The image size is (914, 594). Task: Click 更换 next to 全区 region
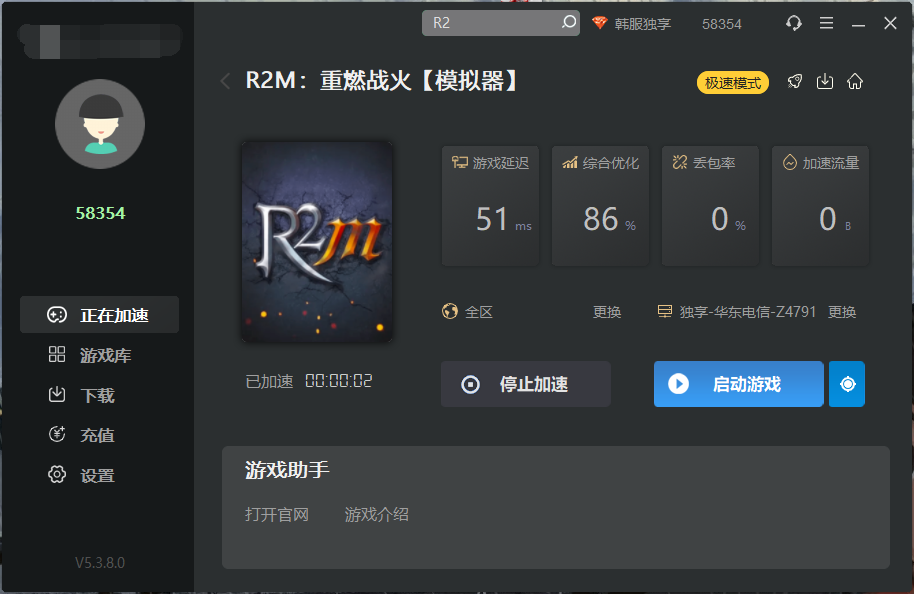(x=607, y=312)
